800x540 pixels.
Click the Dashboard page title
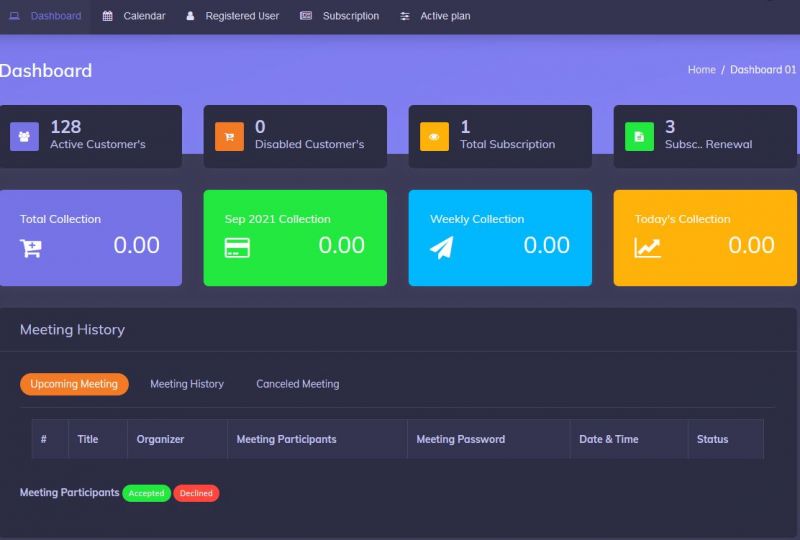46,70
